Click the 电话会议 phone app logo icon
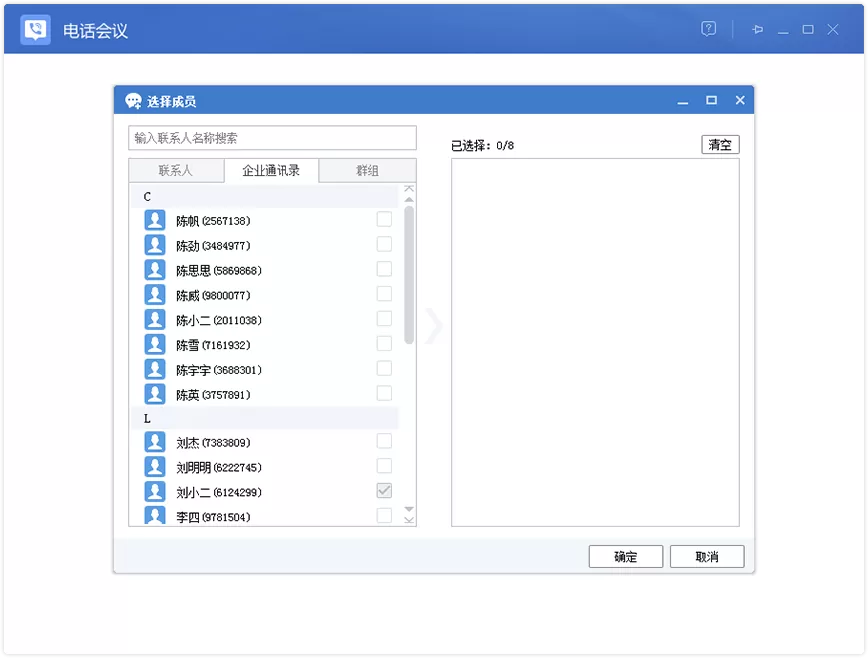The image size is (868, 658). coord(35,29)
